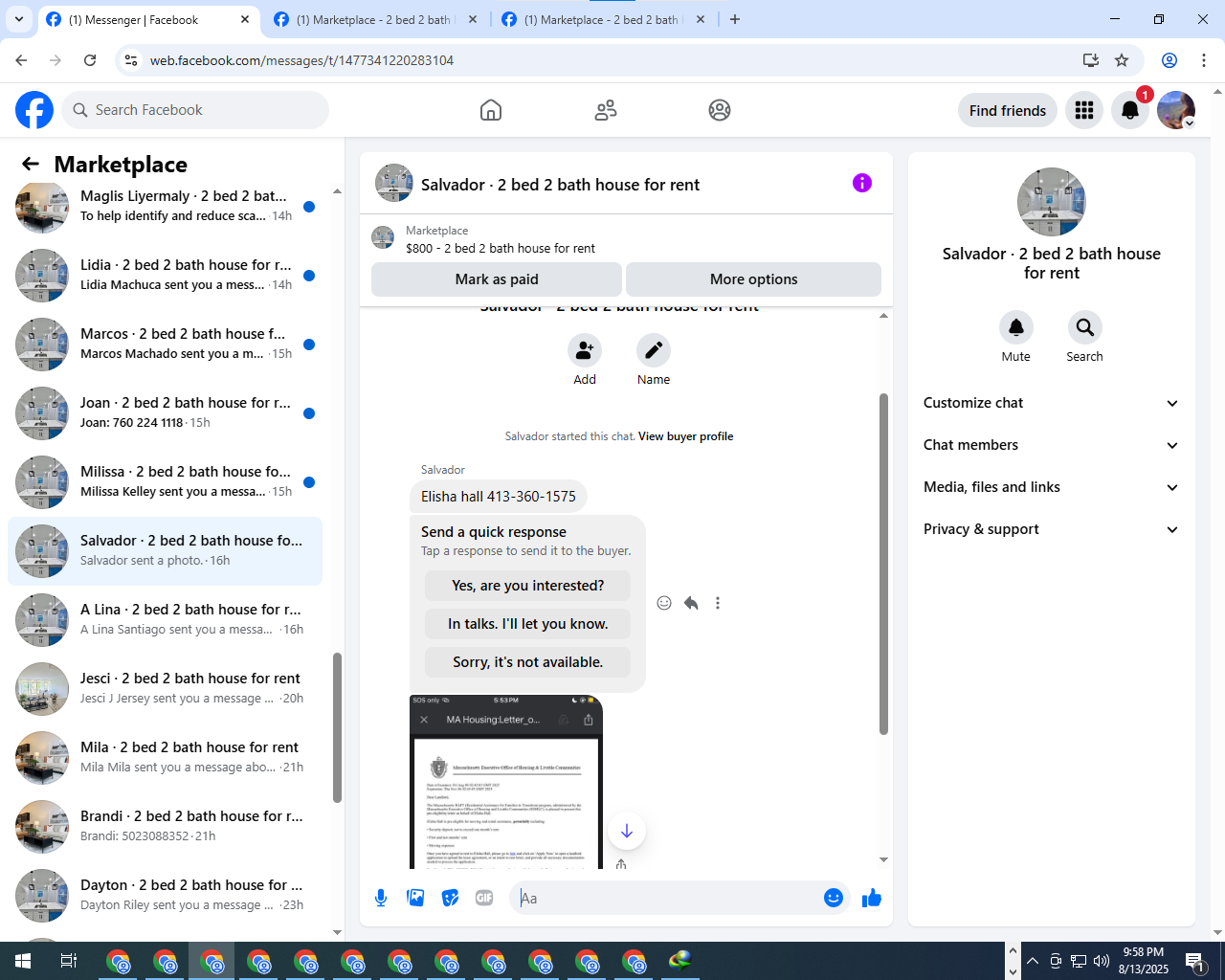Open Mila Mila conversation
Screen dimensions: 1225x980
point(165,758)
